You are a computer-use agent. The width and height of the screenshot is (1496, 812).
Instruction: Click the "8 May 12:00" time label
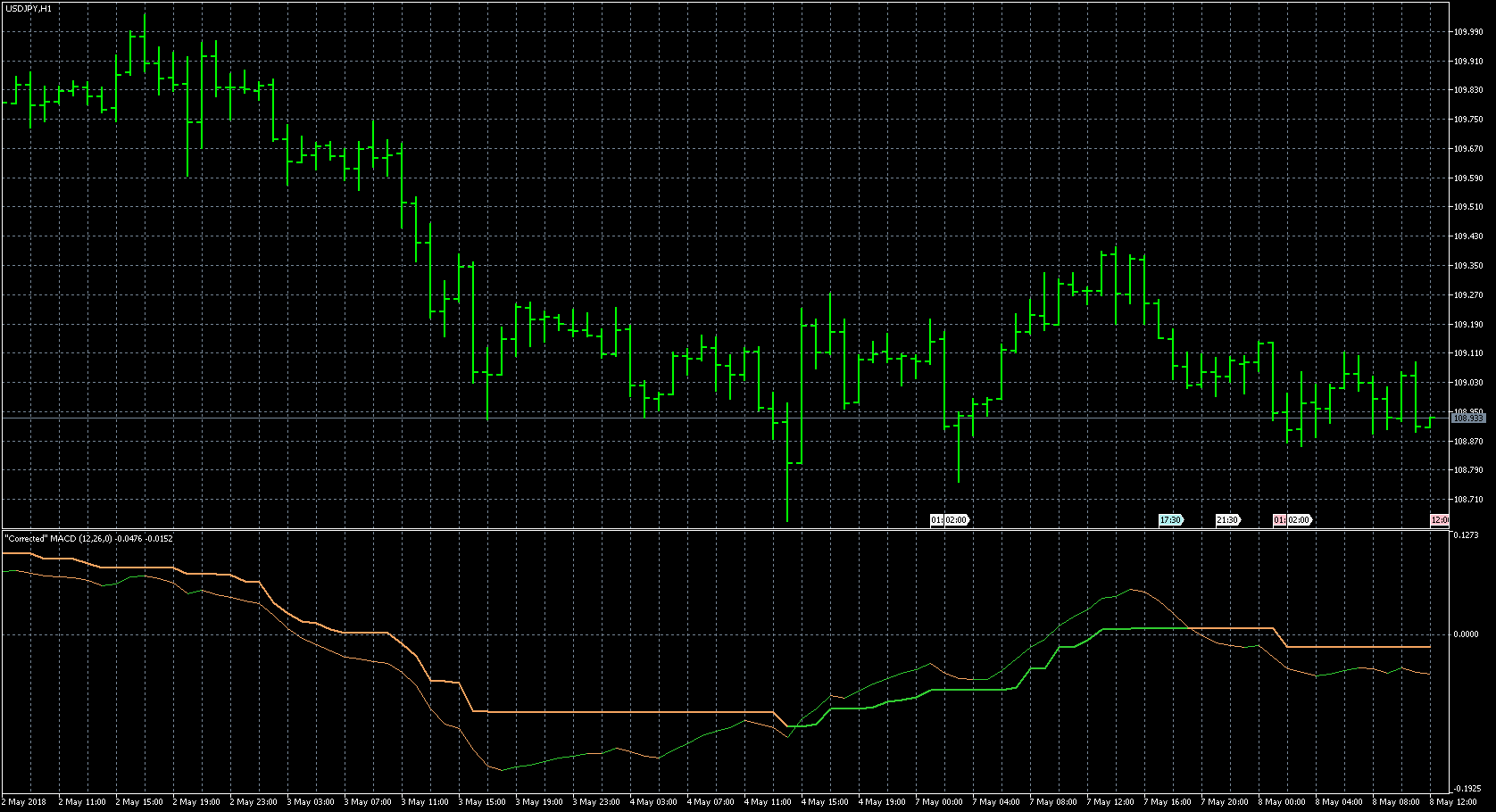click(x=1453, y=802)
